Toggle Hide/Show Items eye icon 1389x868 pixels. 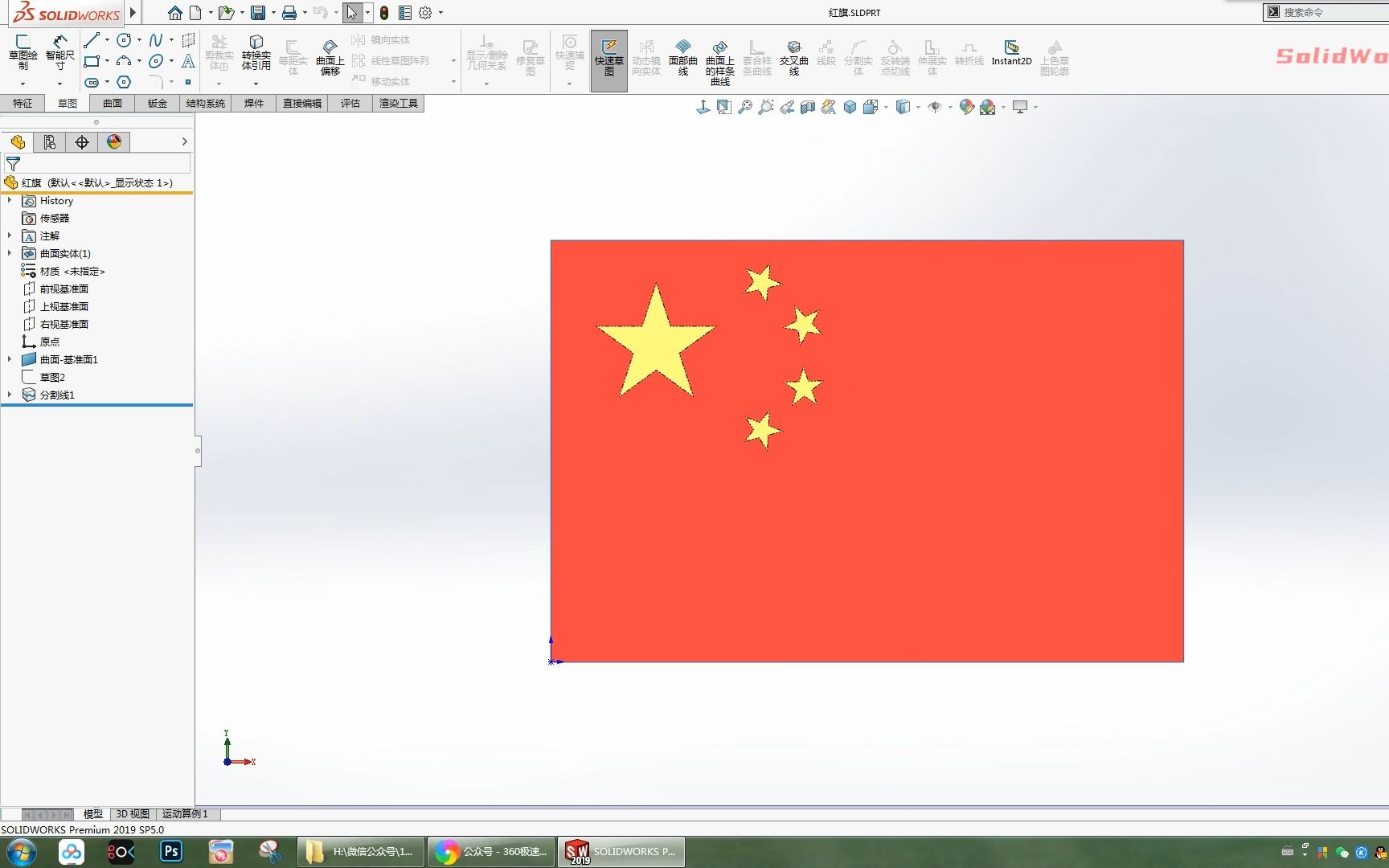click(x=935, y=107)
